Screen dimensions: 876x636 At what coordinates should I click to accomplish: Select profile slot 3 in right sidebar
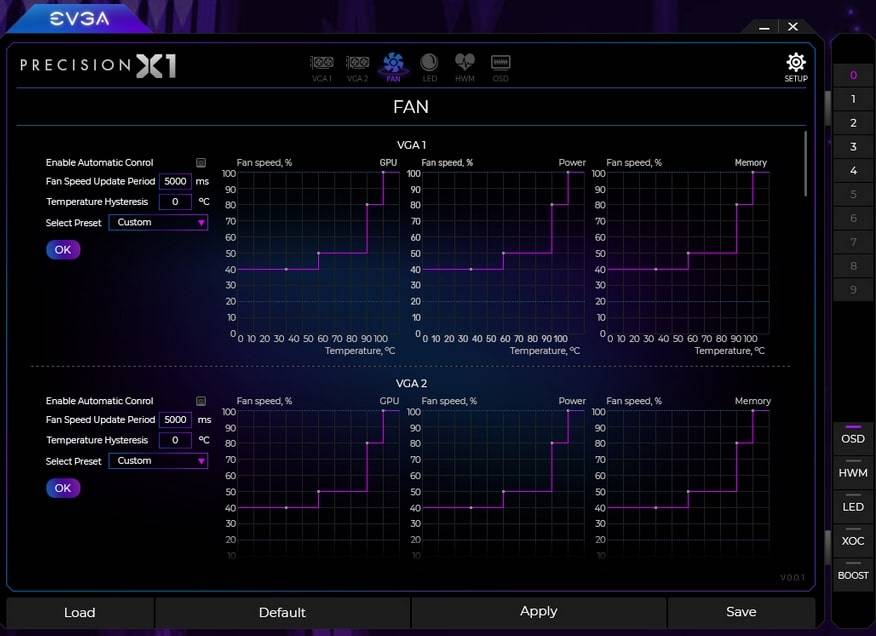pos(853,147)
